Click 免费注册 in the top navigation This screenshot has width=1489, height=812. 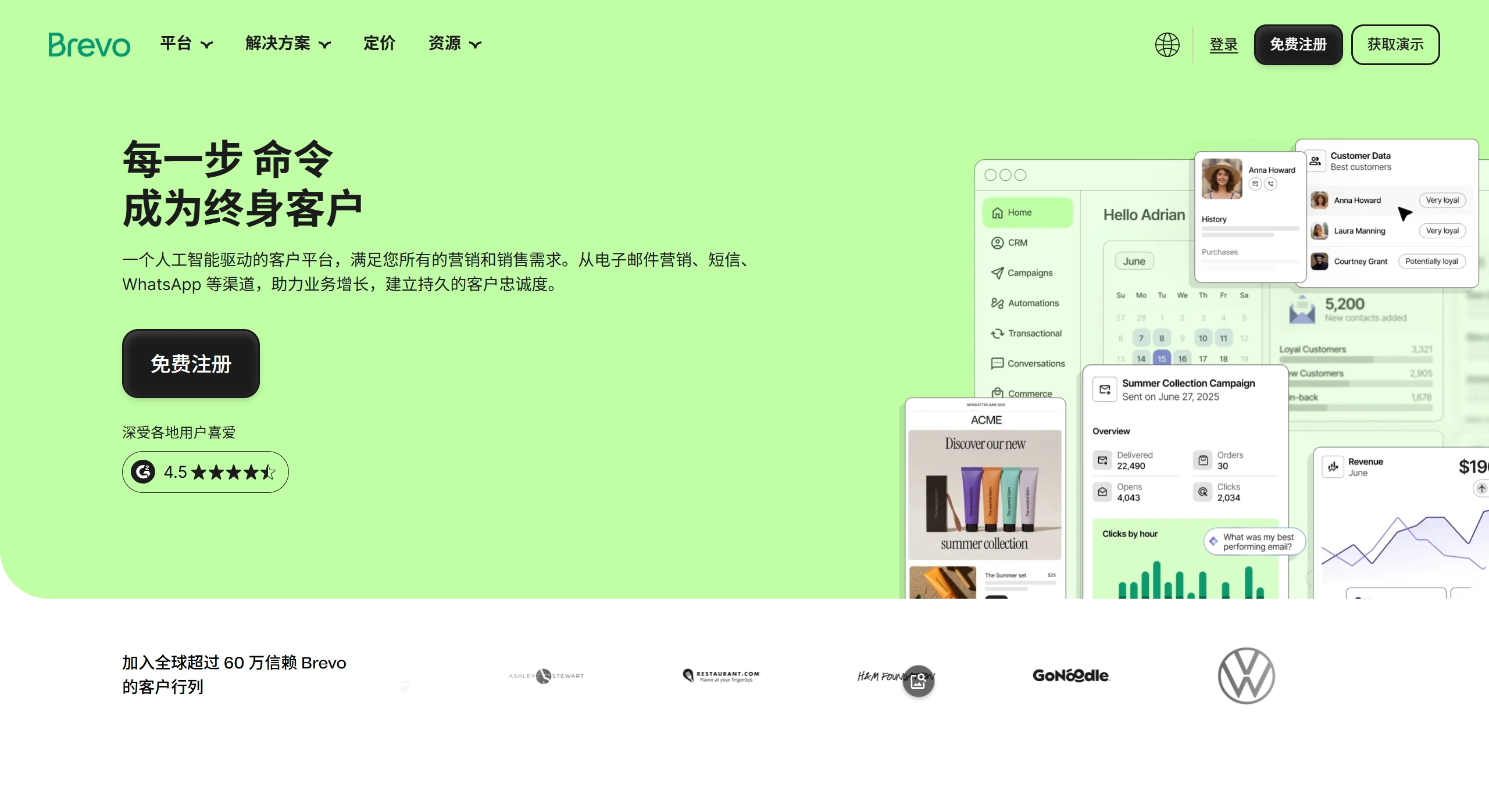click(x=1298, y=45)
